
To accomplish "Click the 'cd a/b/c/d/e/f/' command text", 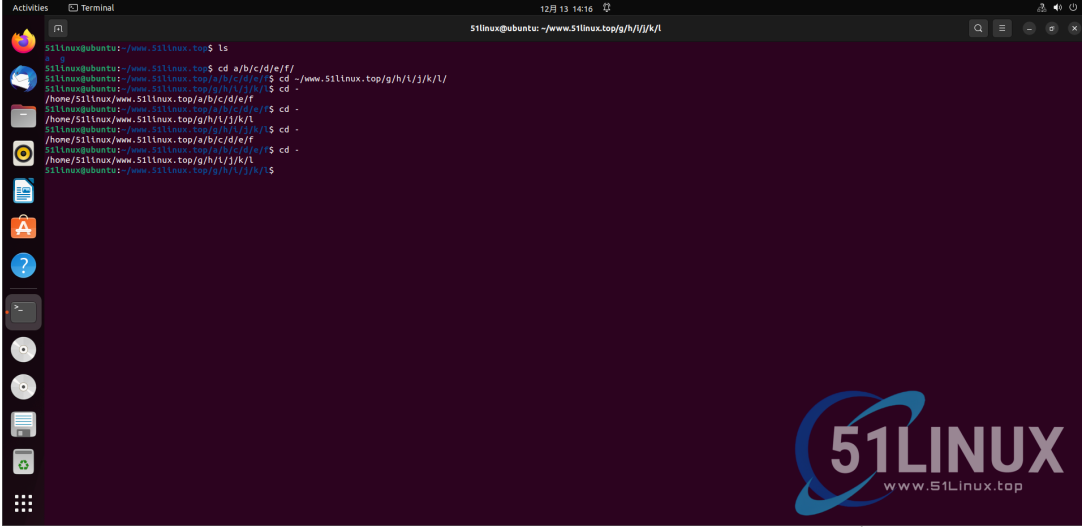I will [x=256, y=69].
